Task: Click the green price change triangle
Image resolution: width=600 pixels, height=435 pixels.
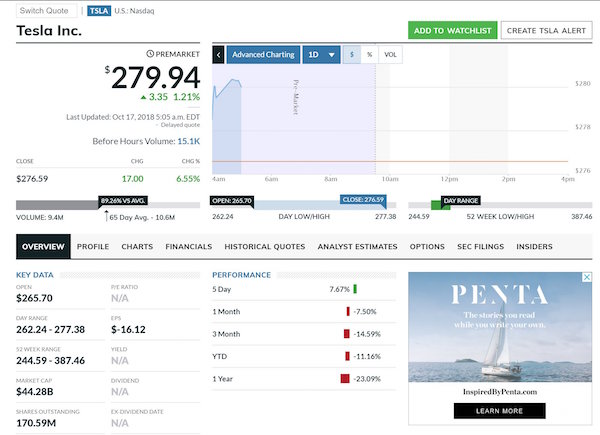Action: (144, 98)
